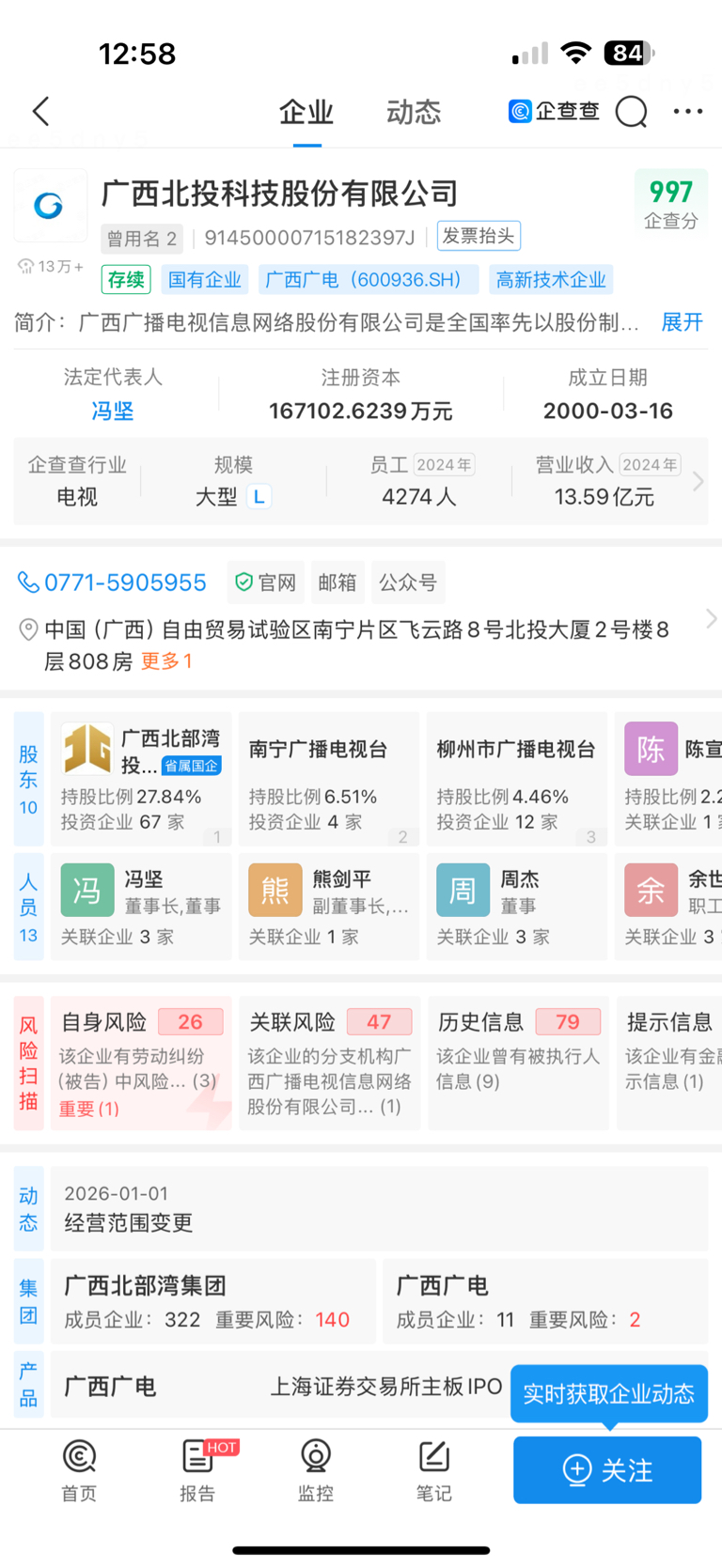
Task: Tap 13万+ views indicator
Action: (x=51, y=267)
